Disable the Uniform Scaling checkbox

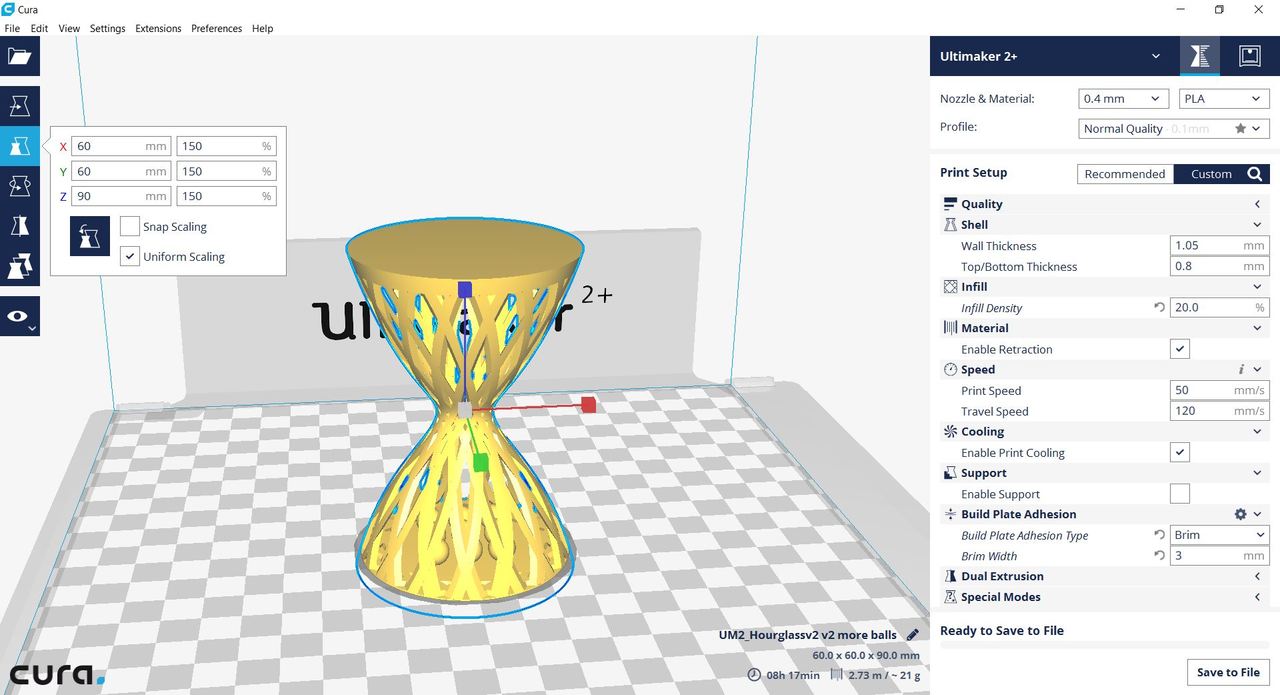129,256
